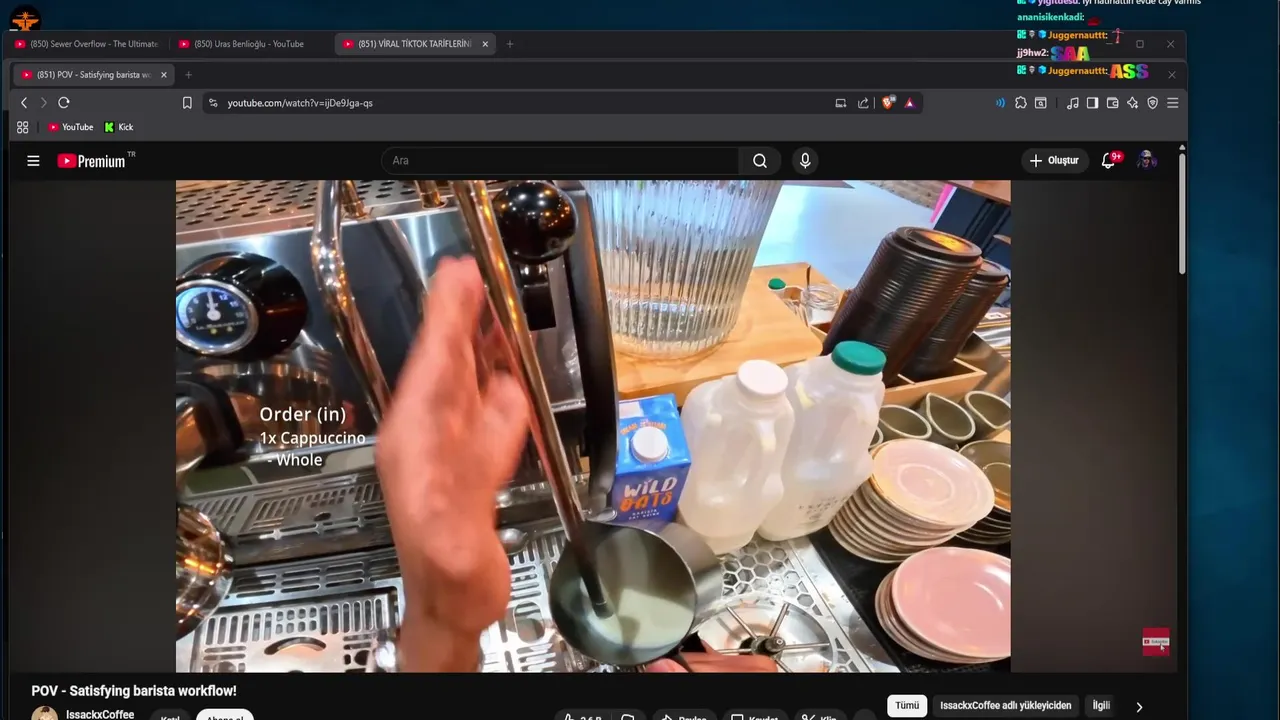Click the IssackxCoffee channel avatar

pyautogui.click(x=44, y=713)
